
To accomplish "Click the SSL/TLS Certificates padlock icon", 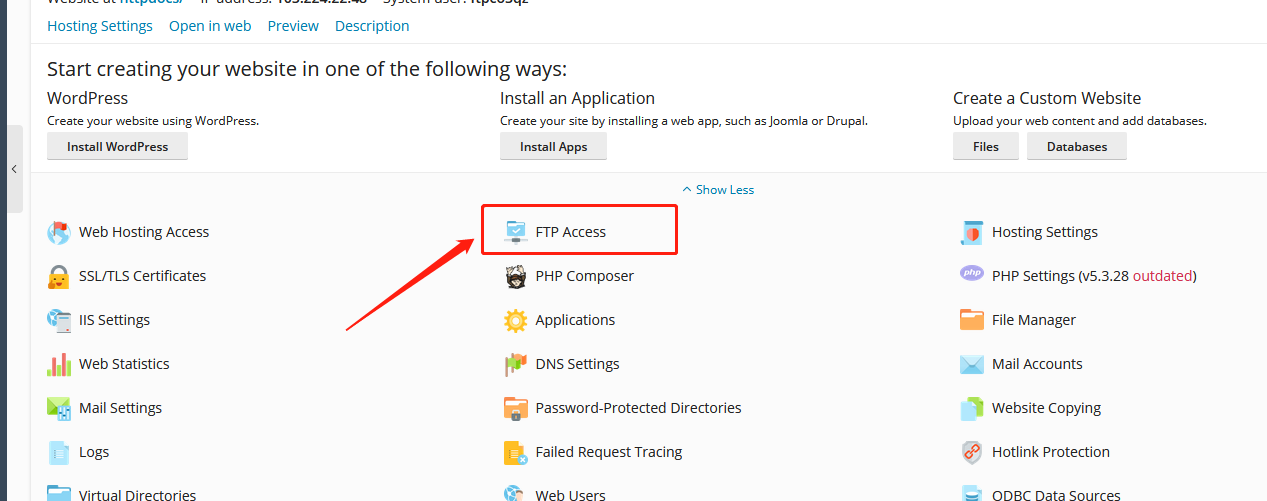I will tap(59, 276).
